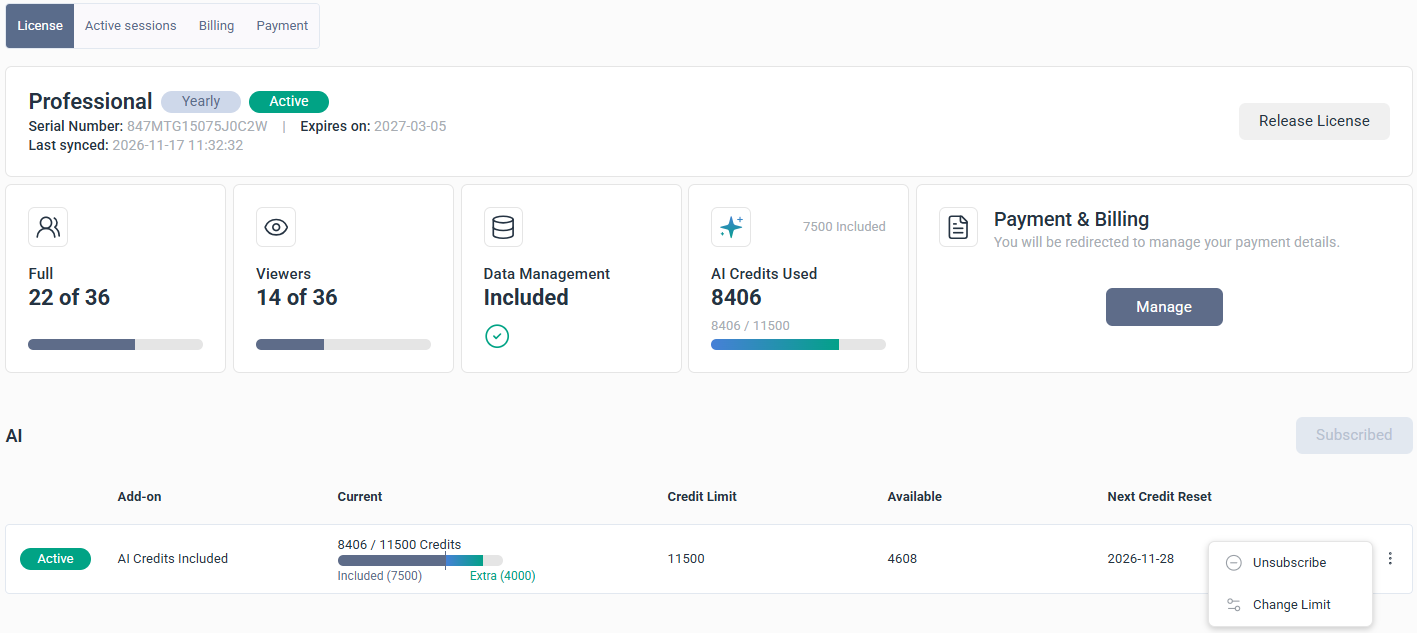
Task: Click the Payment & Billing document icon
Action: pyautogui.click(x=958, y=227)
